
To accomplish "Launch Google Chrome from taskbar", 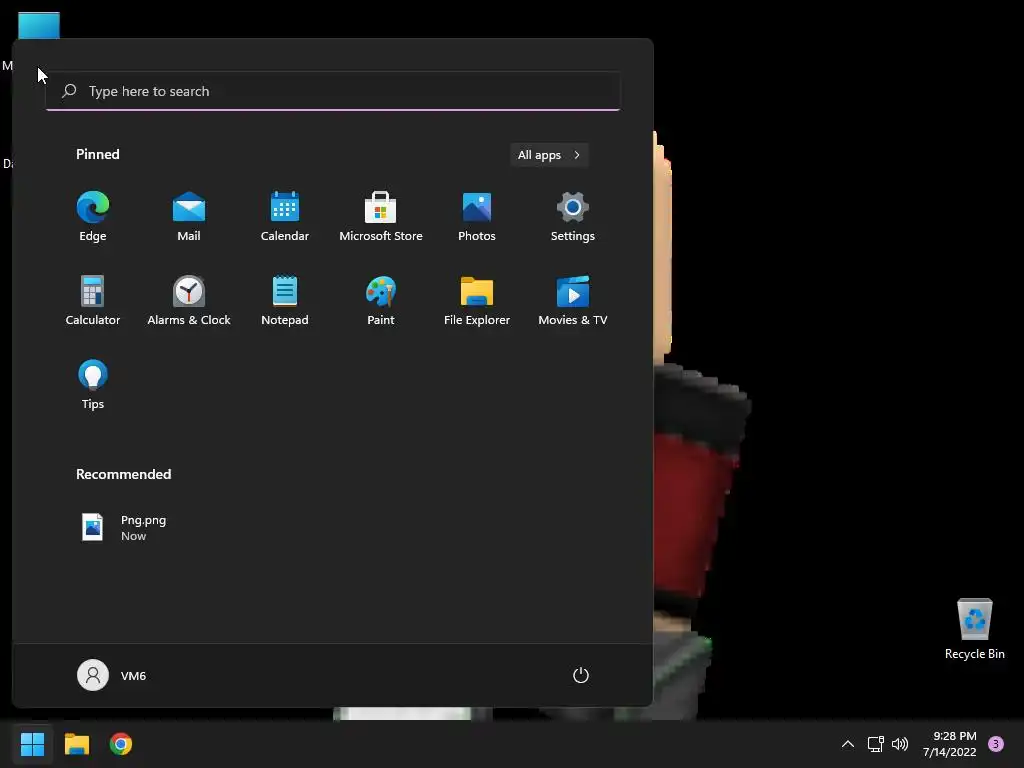I will [121, 744].
